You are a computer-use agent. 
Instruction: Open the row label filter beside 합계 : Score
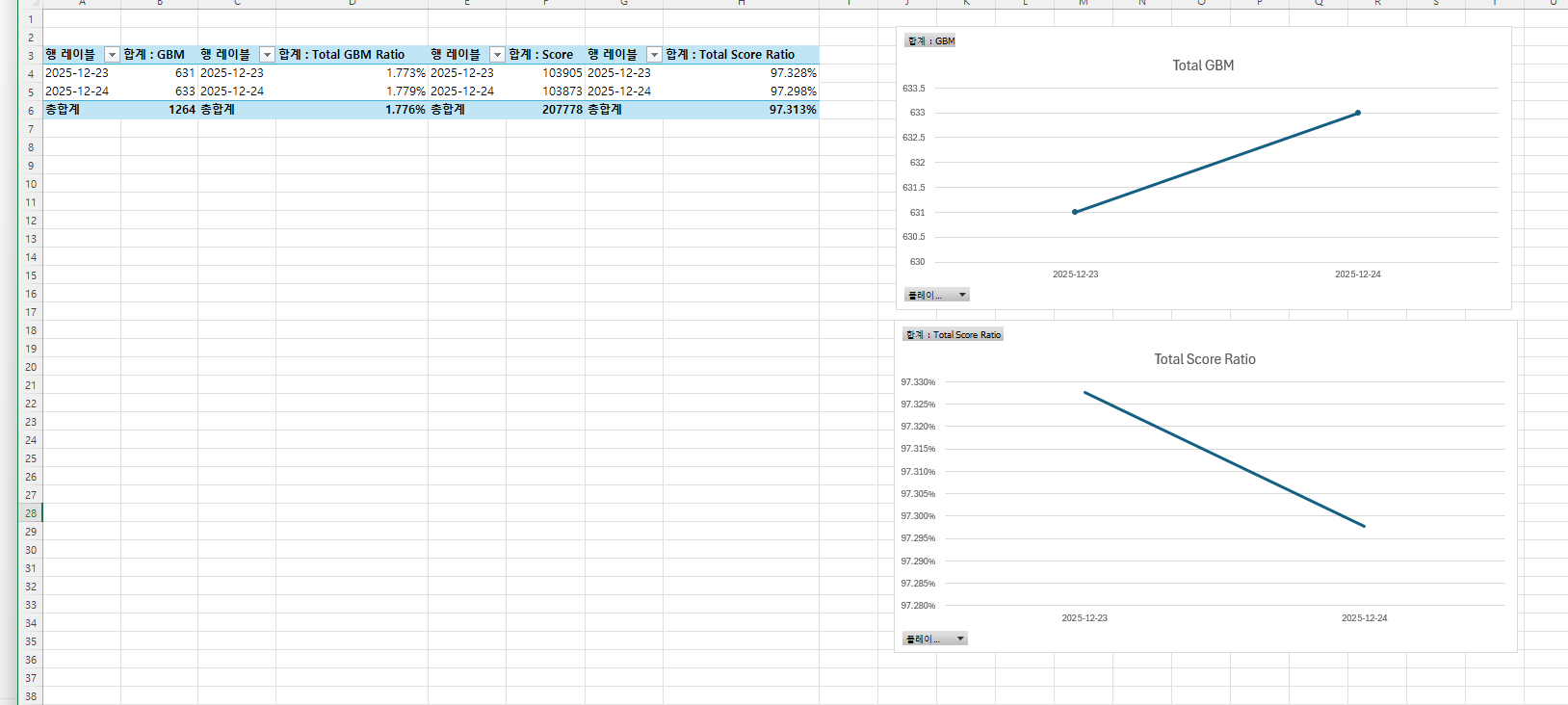[x=497, y=55]
